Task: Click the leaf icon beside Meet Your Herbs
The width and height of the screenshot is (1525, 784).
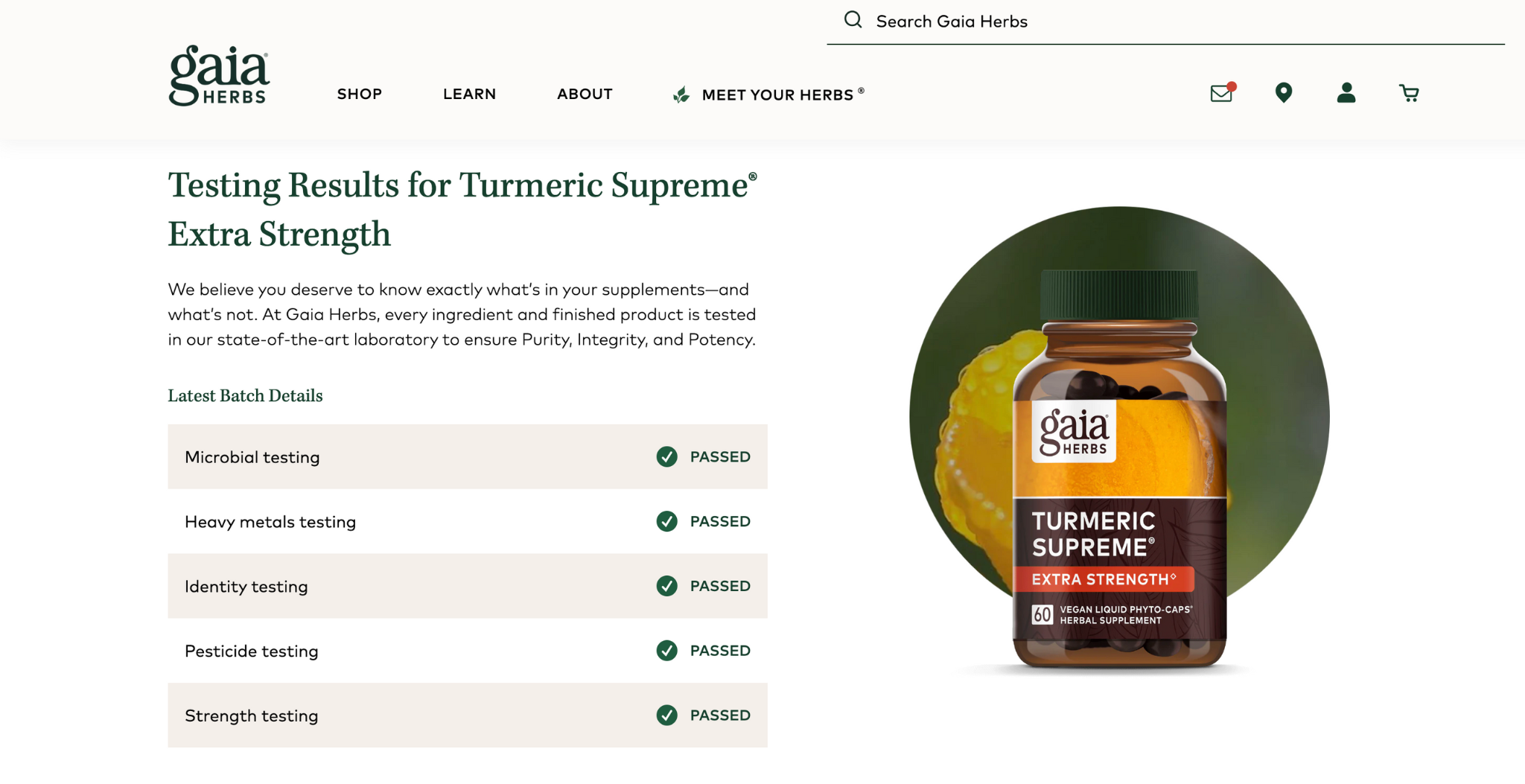Action: coord(681,95)
